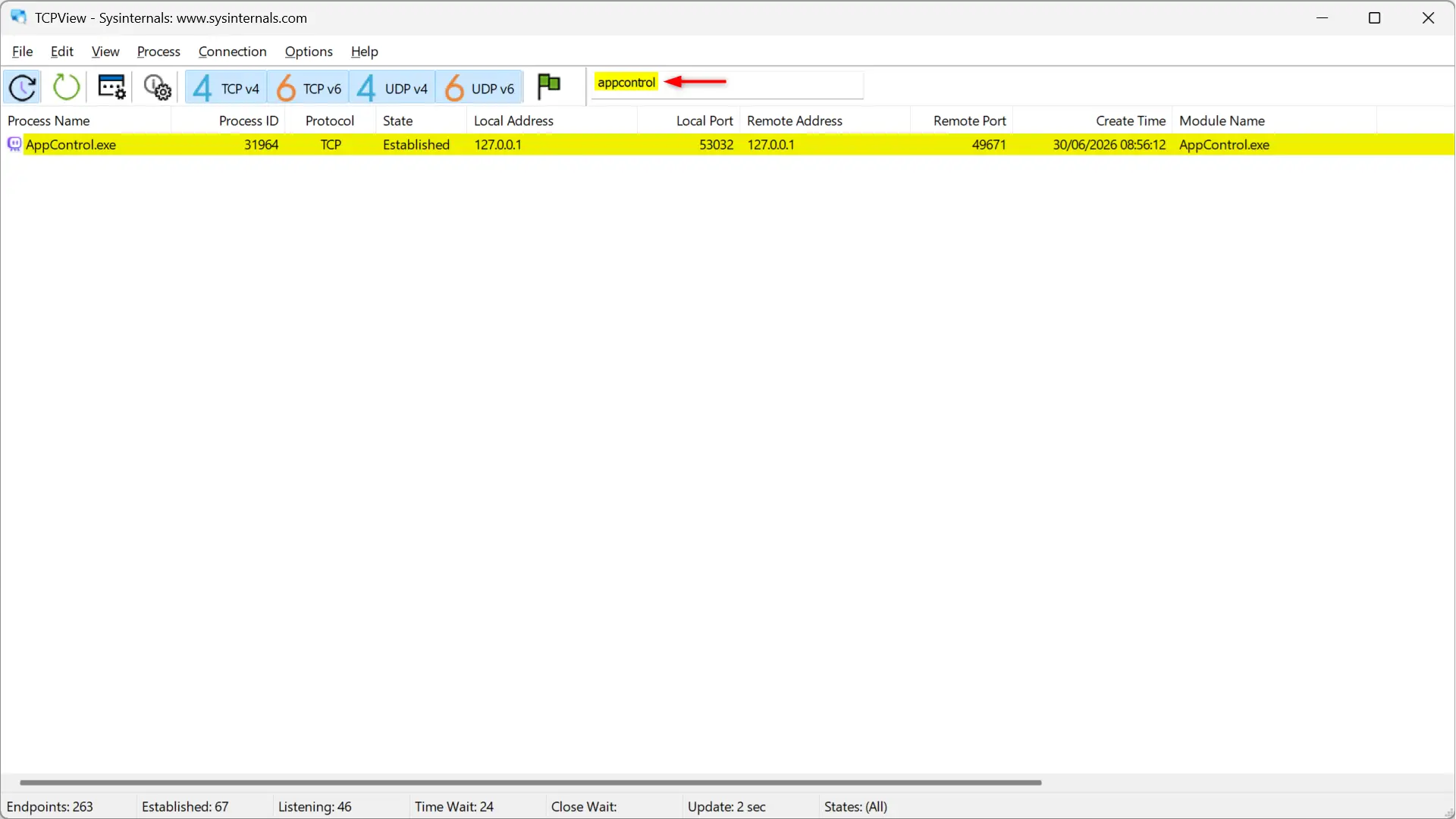This screenshot has width=1456, height=819.
Task: Click Established: 67 in status bar
Action: 185,807
